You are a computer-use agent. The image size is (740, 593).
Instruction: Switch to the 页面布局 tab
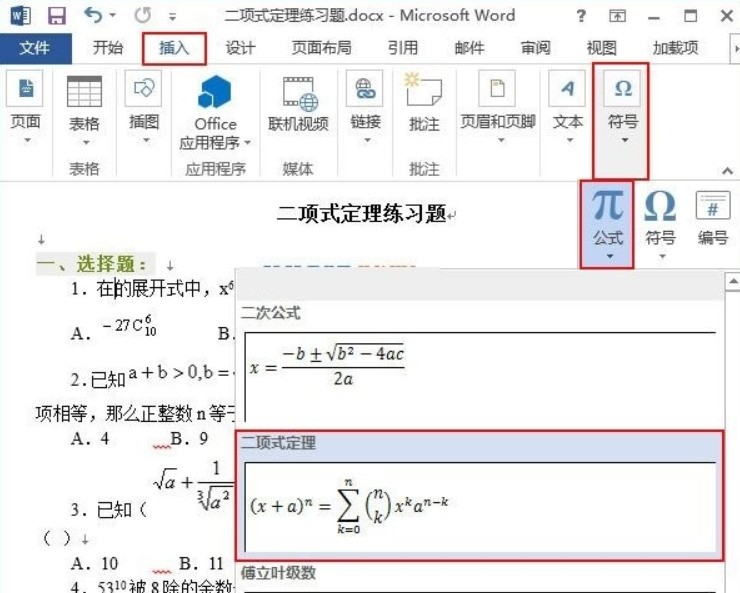click(321, 48)
